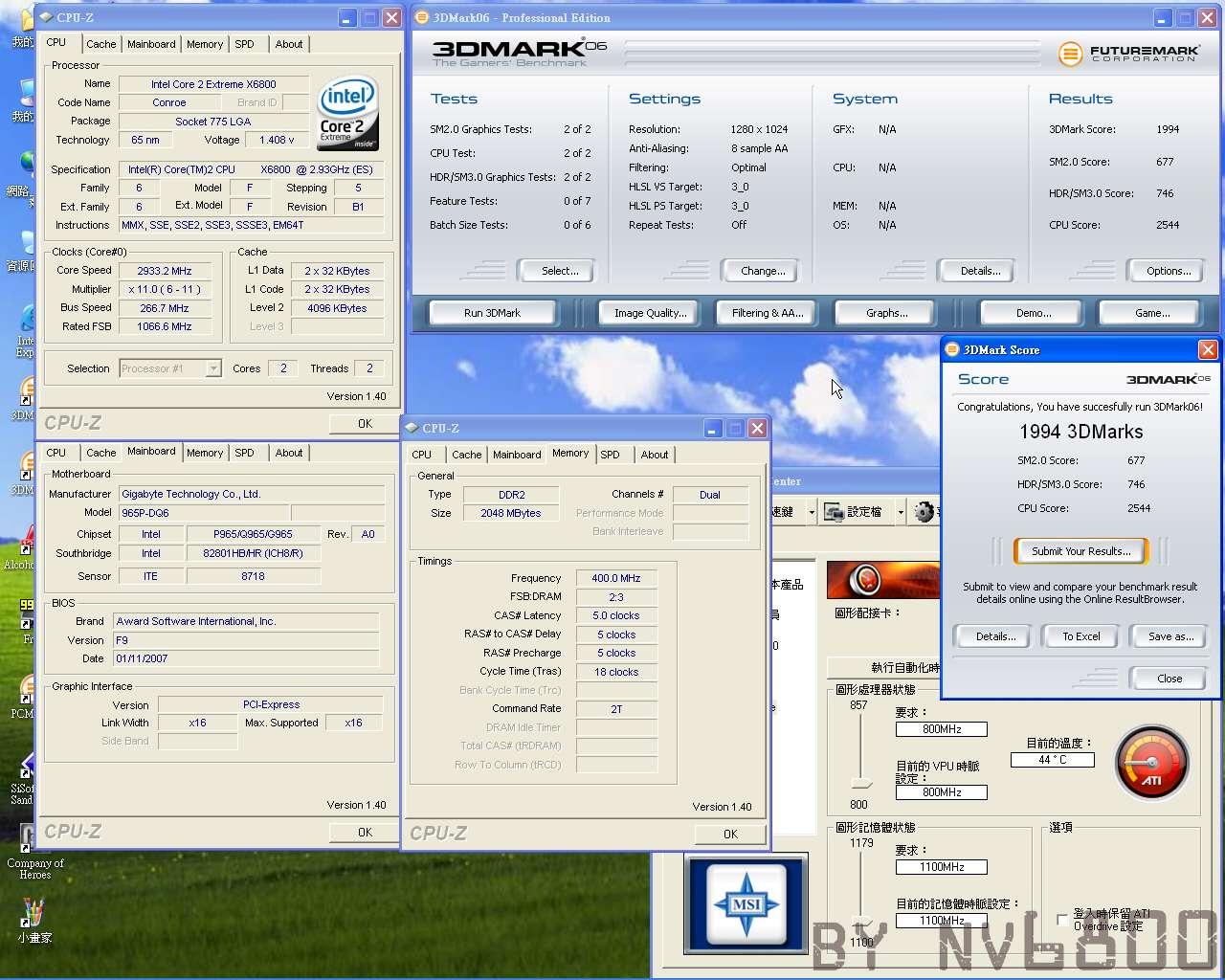Click the Run 3DMark button
The image size is (1225, 980).
point(493,313)
